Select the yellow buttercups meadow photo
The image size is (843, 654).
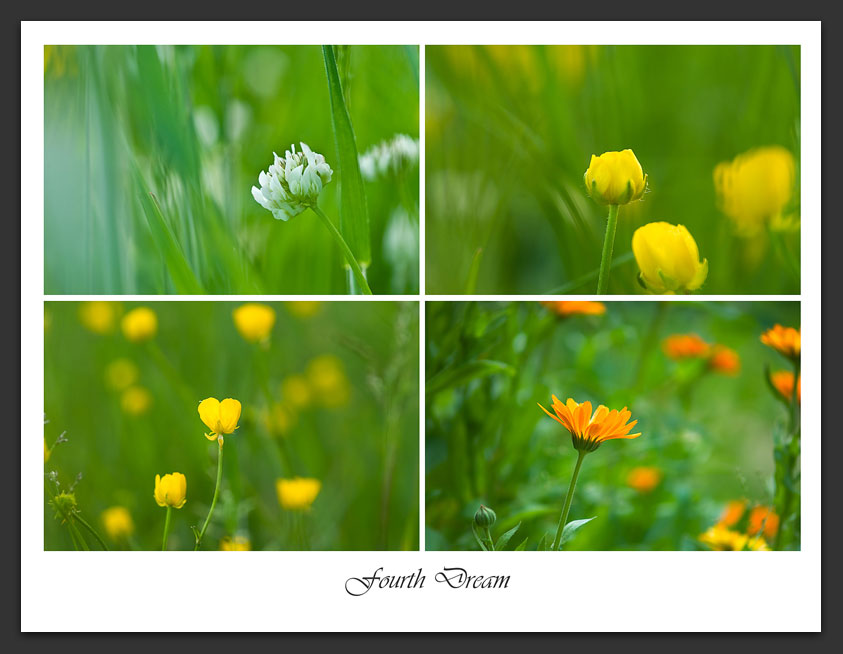(x=231, y=425)
